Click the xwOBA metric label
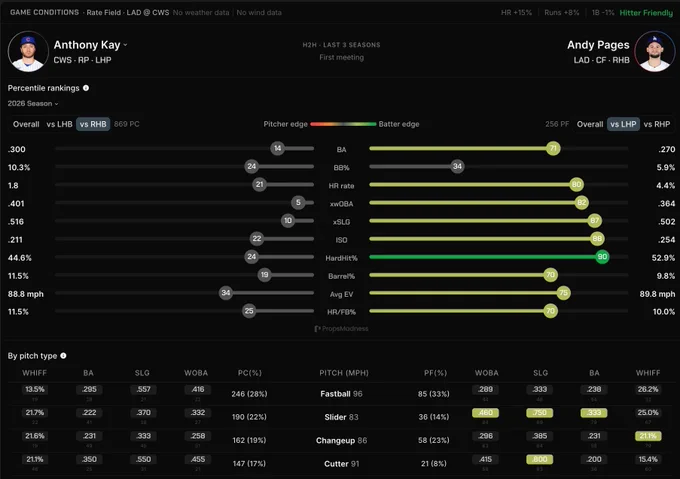The height and width of the screenshot is (479, 680). pos(341,204)
